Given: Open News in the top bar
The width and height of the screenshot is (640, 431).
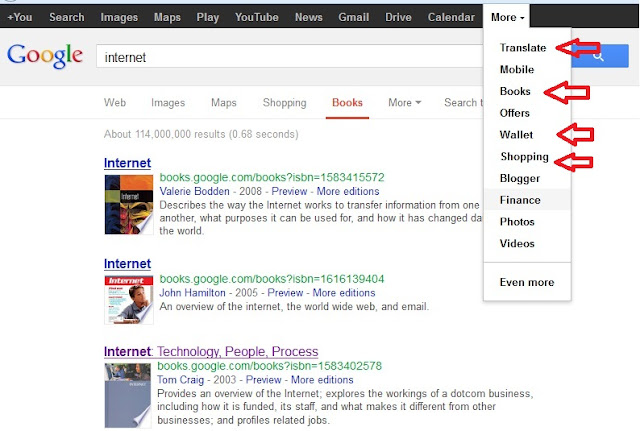Looking at the screenshot, I should [309, 17].
